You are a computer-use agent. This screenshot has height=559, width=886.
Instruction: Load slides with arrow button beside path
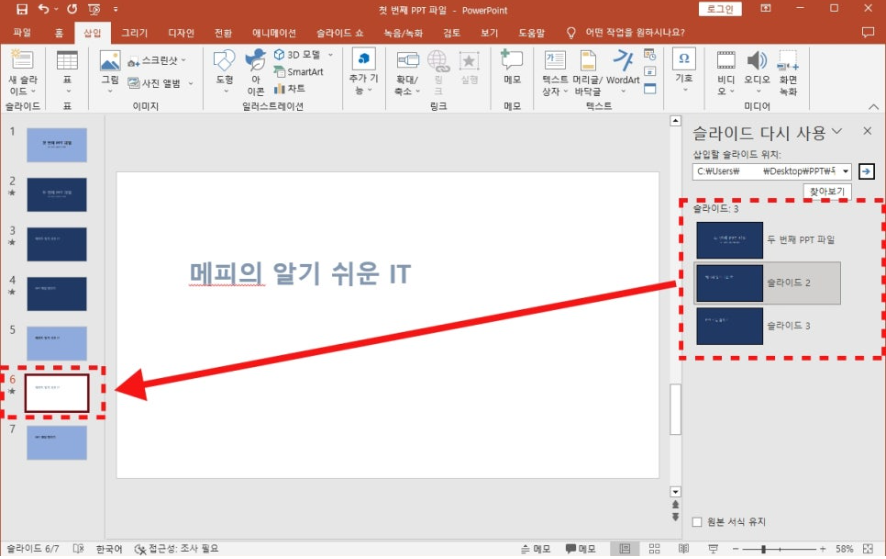pos(866,171)
